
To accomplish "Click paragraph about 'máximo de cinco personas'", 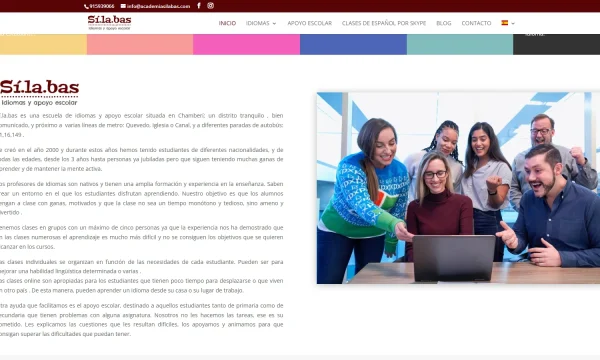I will (x=142, y=237).
